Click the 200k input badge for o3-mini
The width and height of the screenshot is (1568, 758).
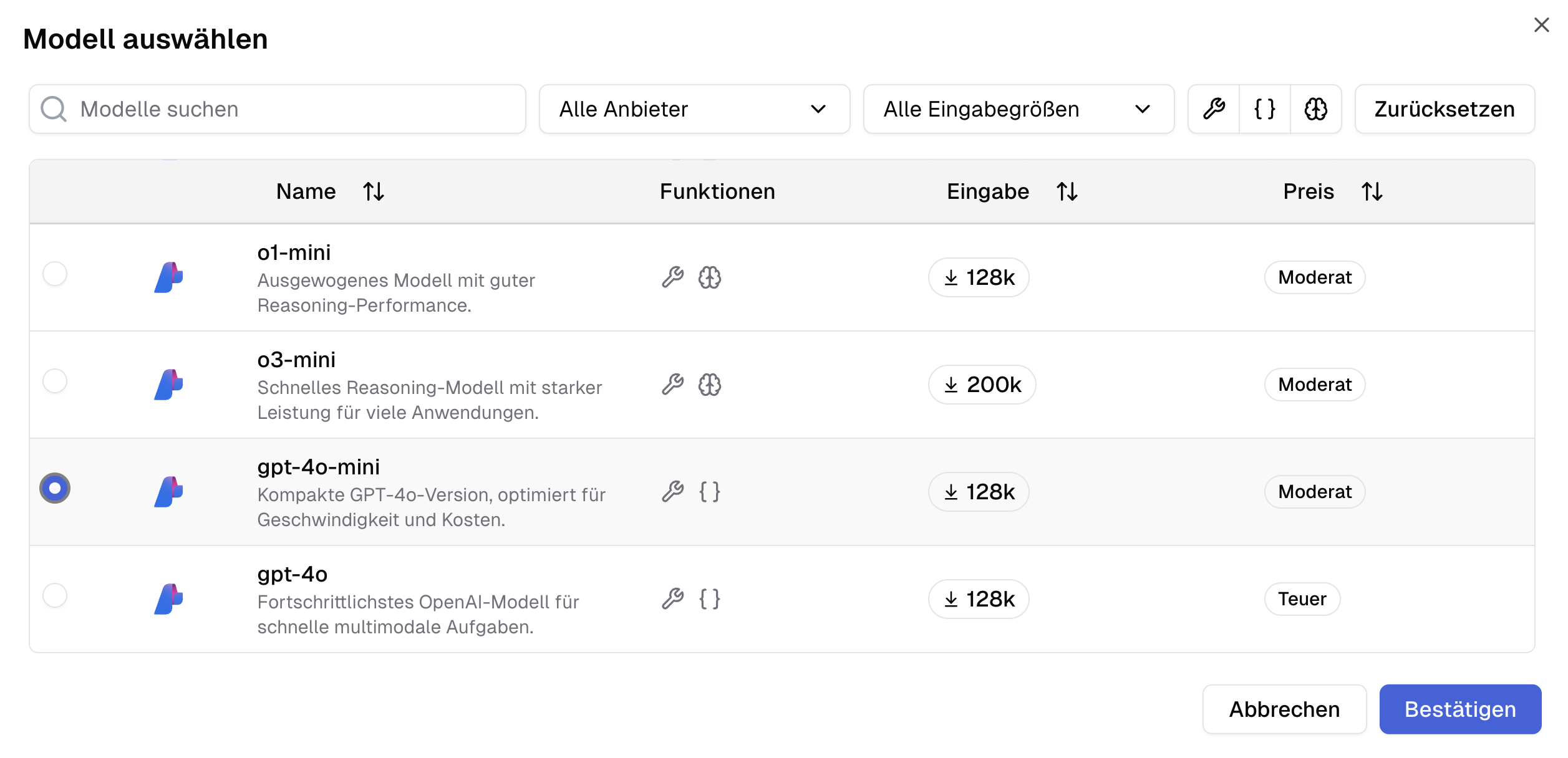point(982,385)
